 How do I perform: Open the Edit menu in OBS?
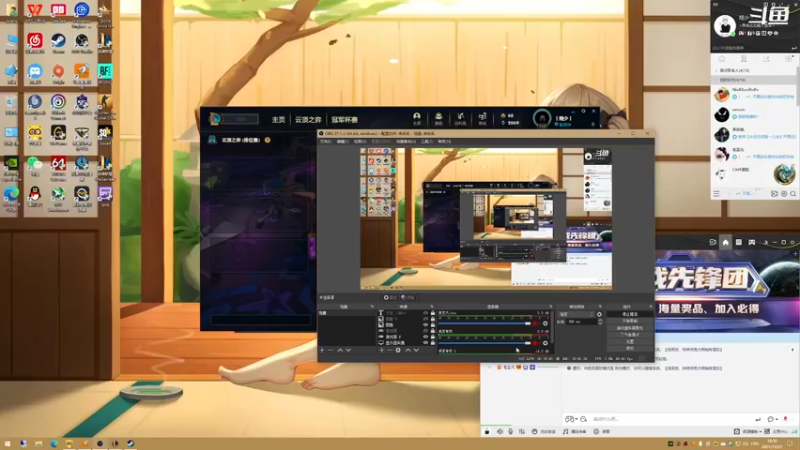tap(342, 141)
